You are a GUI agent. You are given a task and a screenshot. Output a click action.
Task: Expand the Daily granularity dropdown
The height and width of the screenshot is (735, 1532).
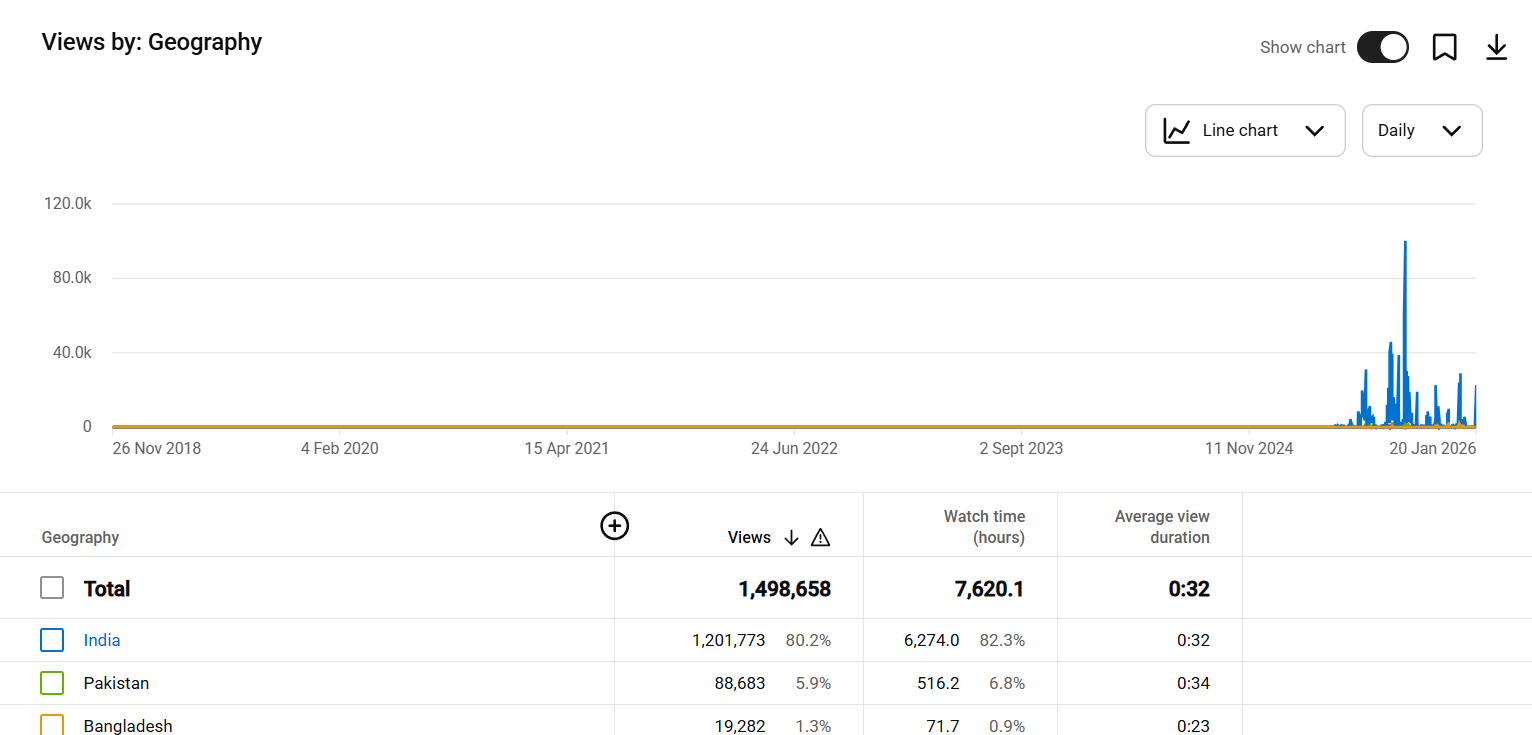[x=1421, y=131]
